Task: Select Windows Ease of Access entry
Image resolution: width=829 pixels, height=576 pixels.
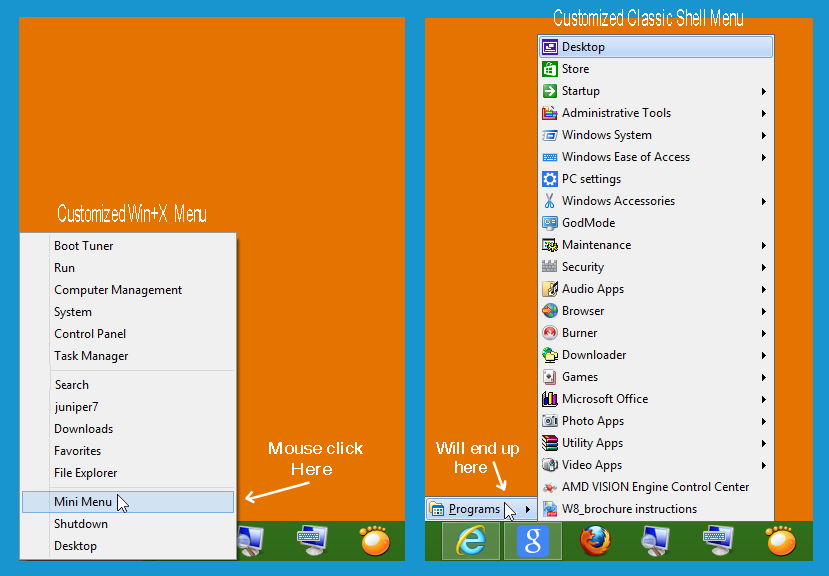Action: tap(625, 157)
